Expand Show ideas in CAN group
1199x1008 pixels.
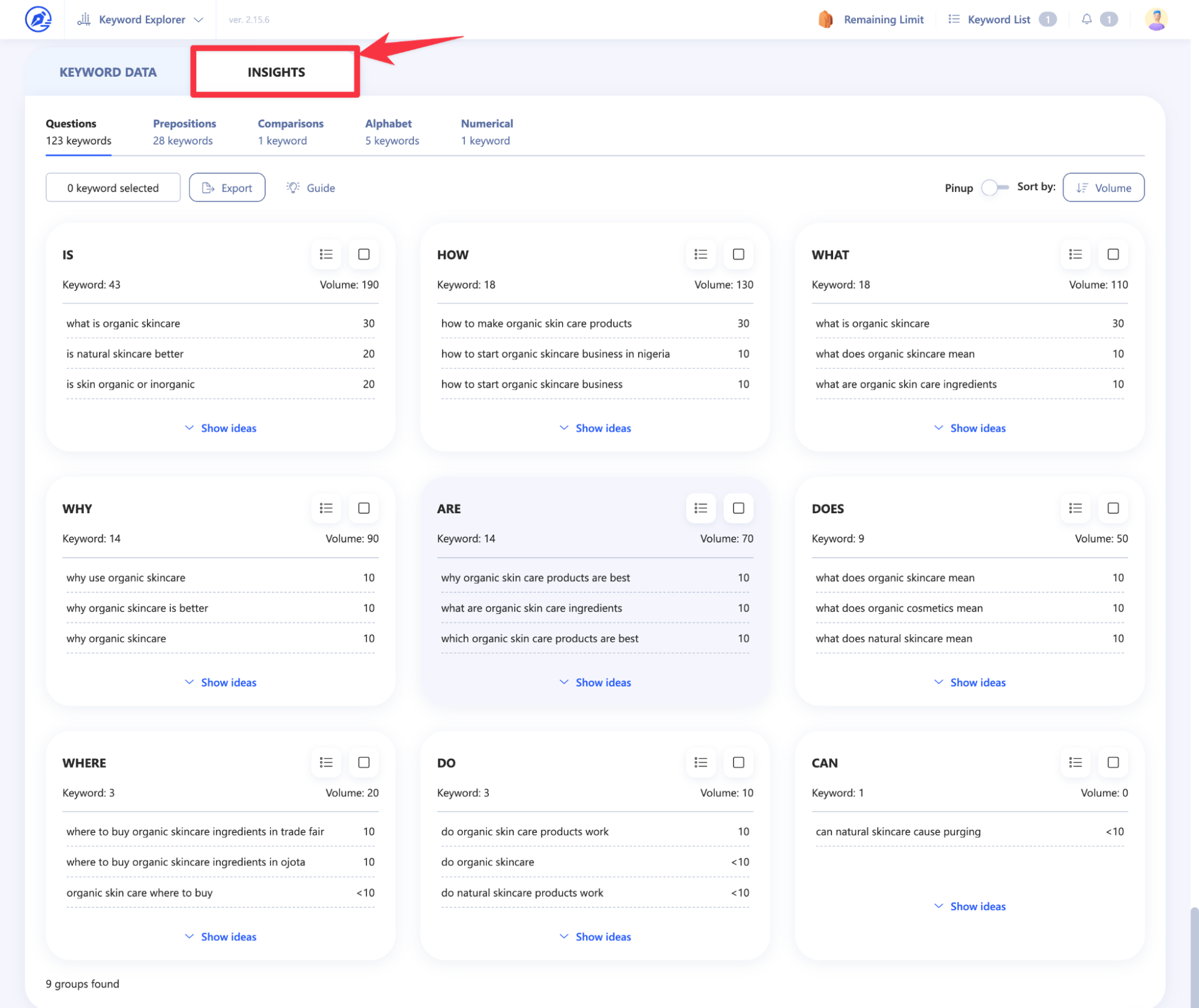[970, 907]
